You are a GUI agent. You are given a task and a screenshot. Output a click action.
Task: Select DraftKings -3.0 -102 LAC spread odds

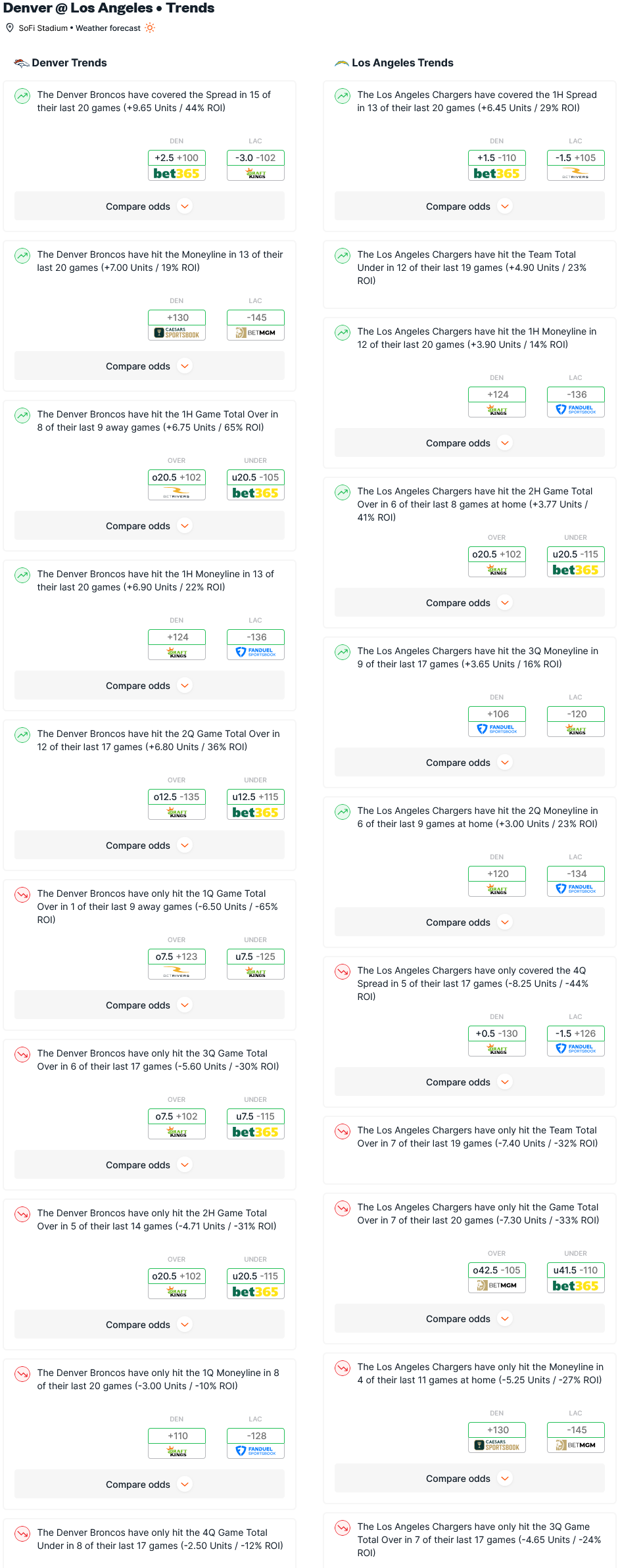point(256,165)
